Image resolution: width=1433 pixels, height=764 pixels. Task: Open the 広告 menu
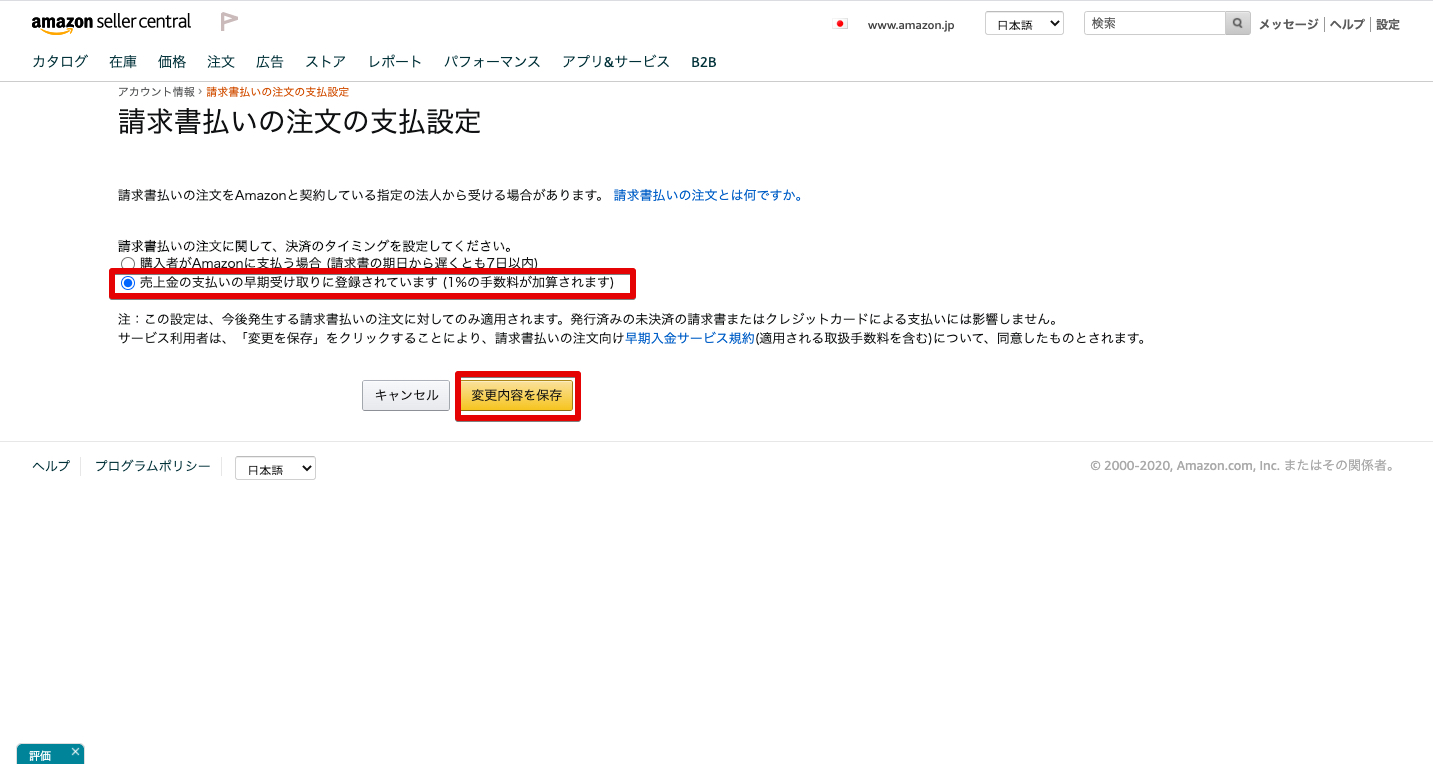point(270,62)
